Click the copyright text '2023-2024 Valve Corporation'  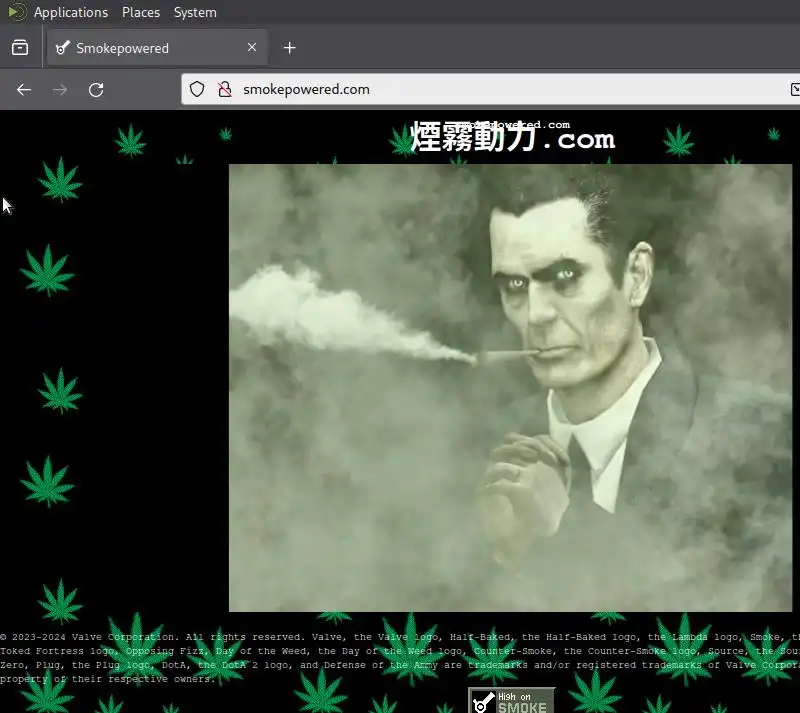pos(95,637)
